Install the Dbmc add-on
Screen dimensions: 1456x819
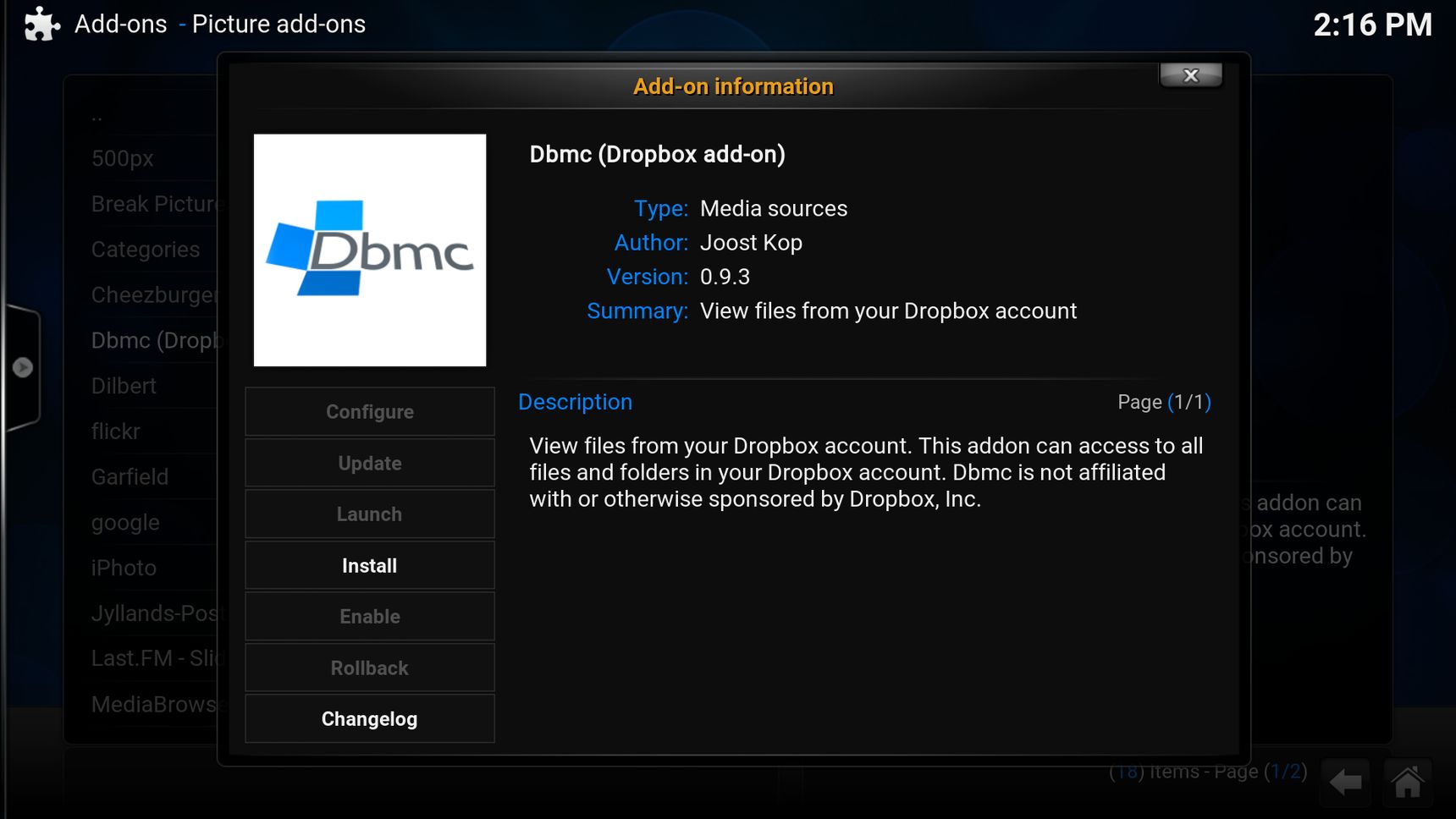tap(370, 565)
